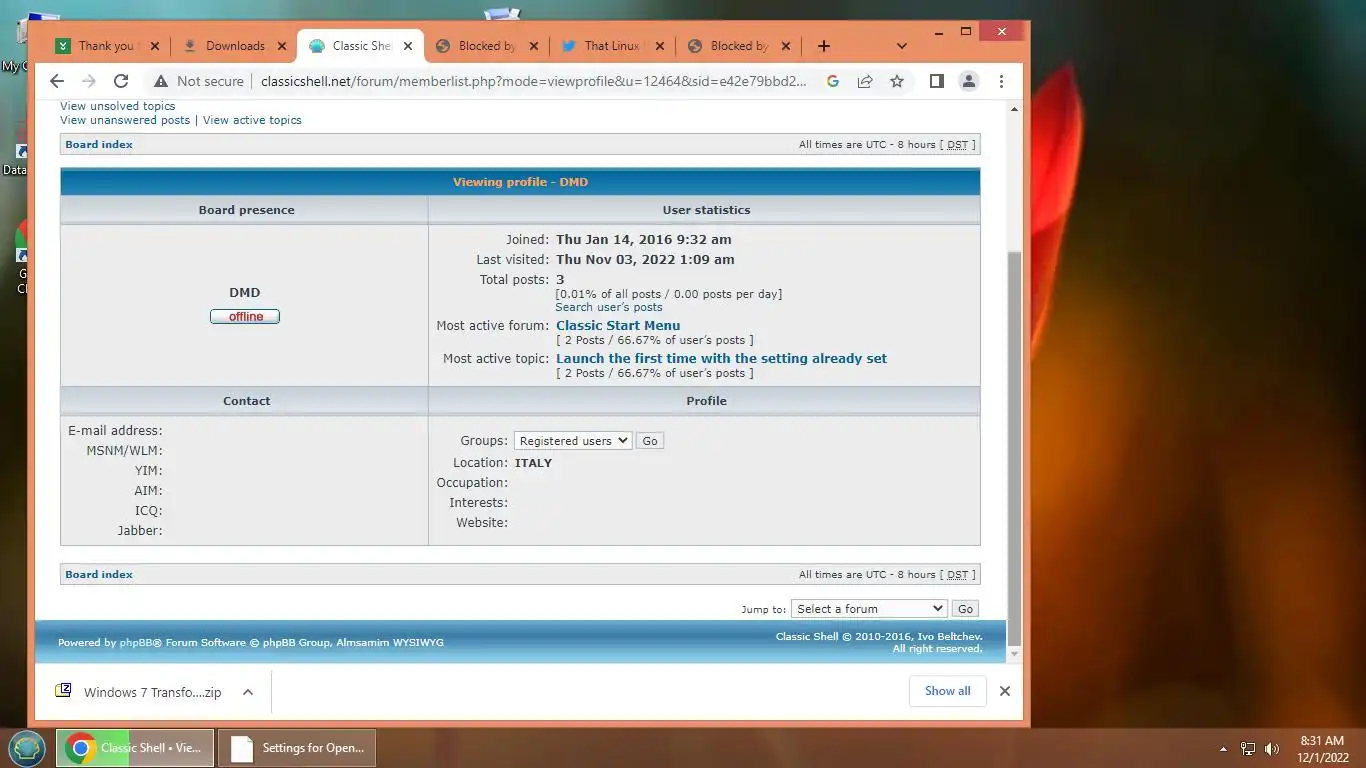1366x768 pixels.
Task: Expand the tab search chevron
Action: click(x=901, y=46)
